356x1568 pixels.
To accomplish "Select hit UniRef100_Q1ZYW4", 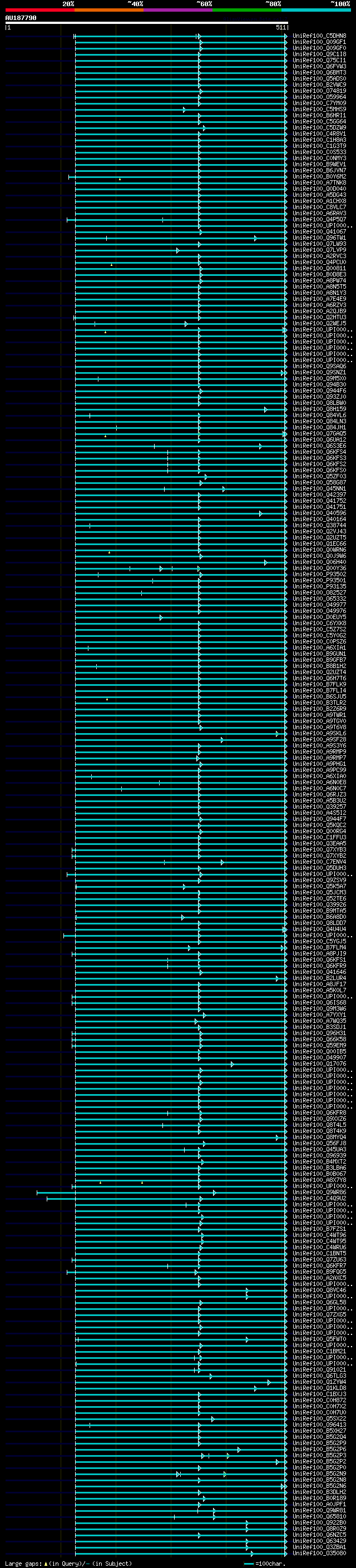I will 319,1382.
